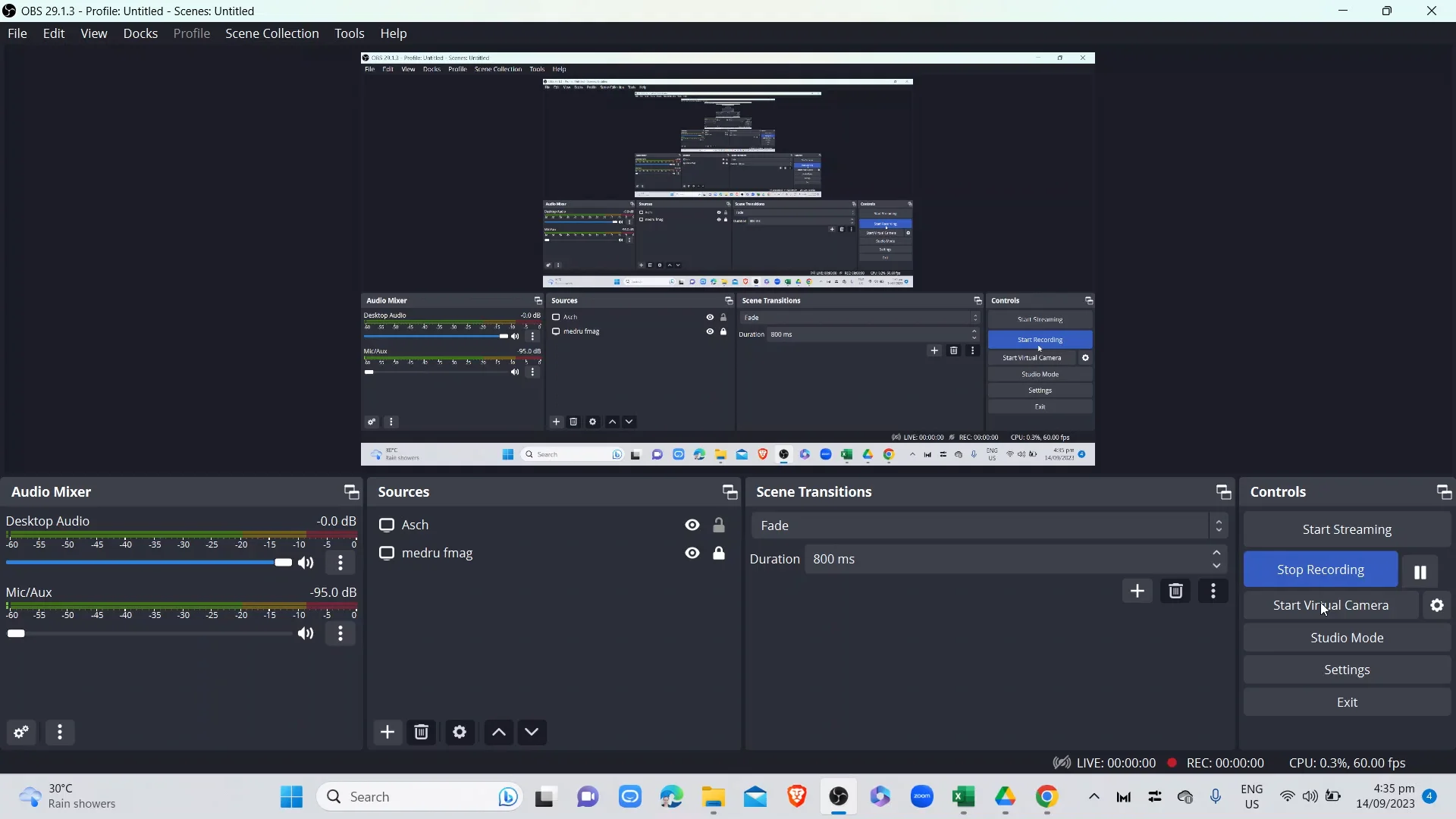
Task: Pop out the Sources panel
Action: coord(728,491)
